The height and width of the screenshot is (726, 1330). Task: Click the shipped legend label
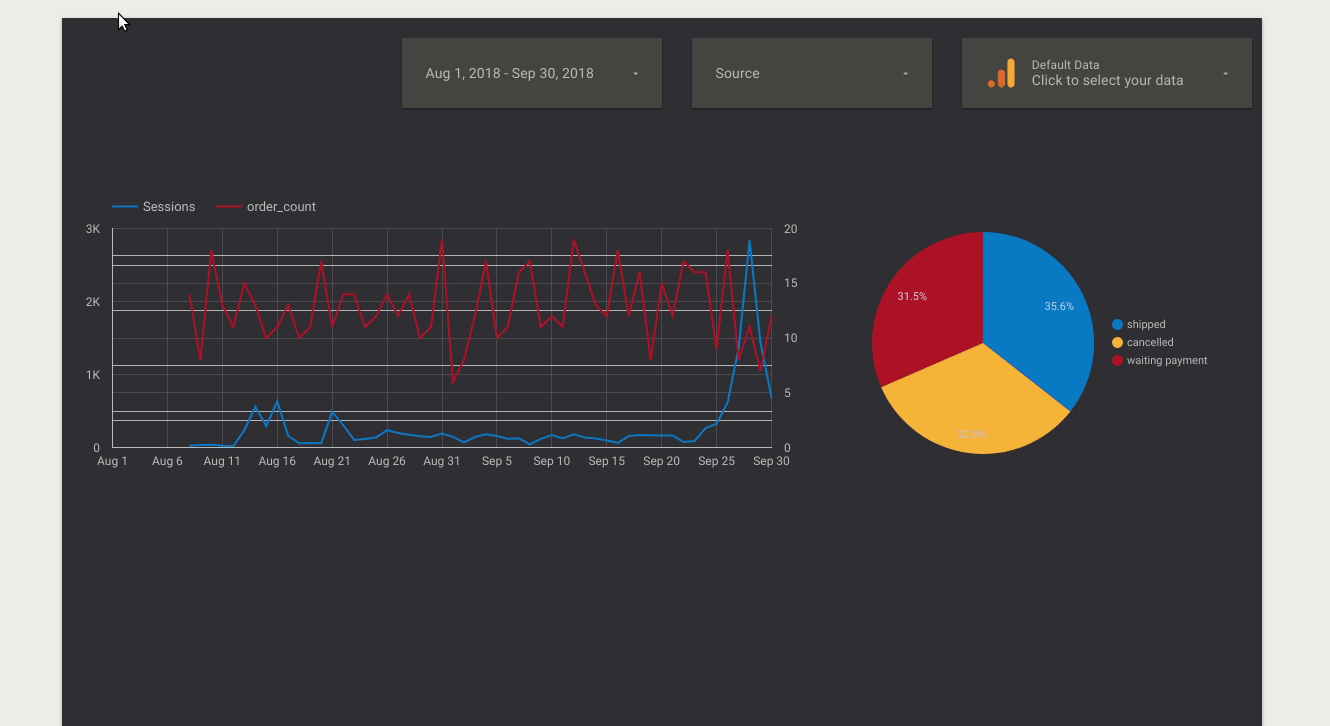(x=1146, y=324)
